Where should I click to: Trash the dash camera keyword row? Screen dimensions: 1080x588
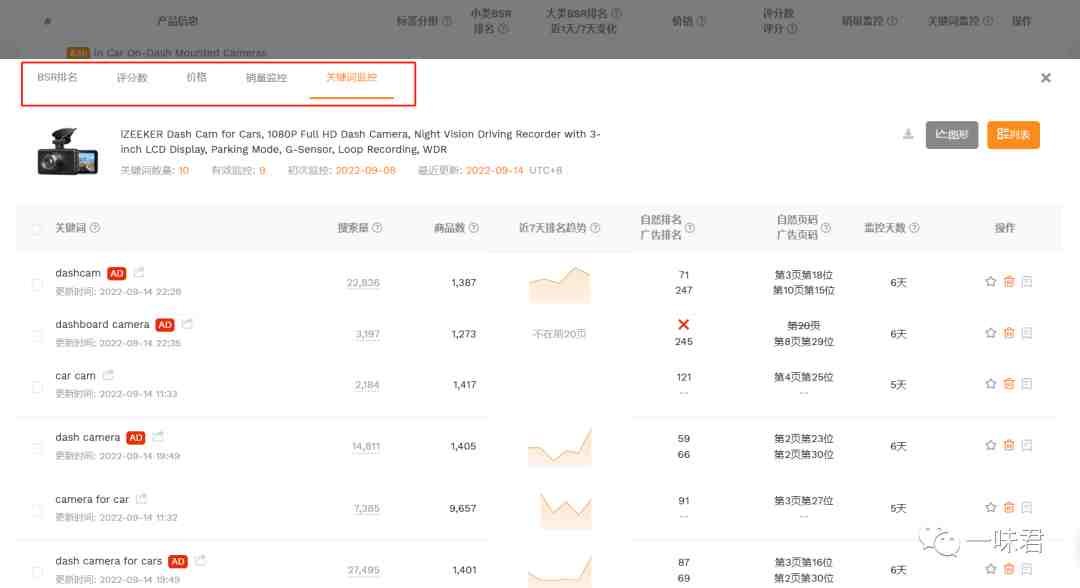1009,445
